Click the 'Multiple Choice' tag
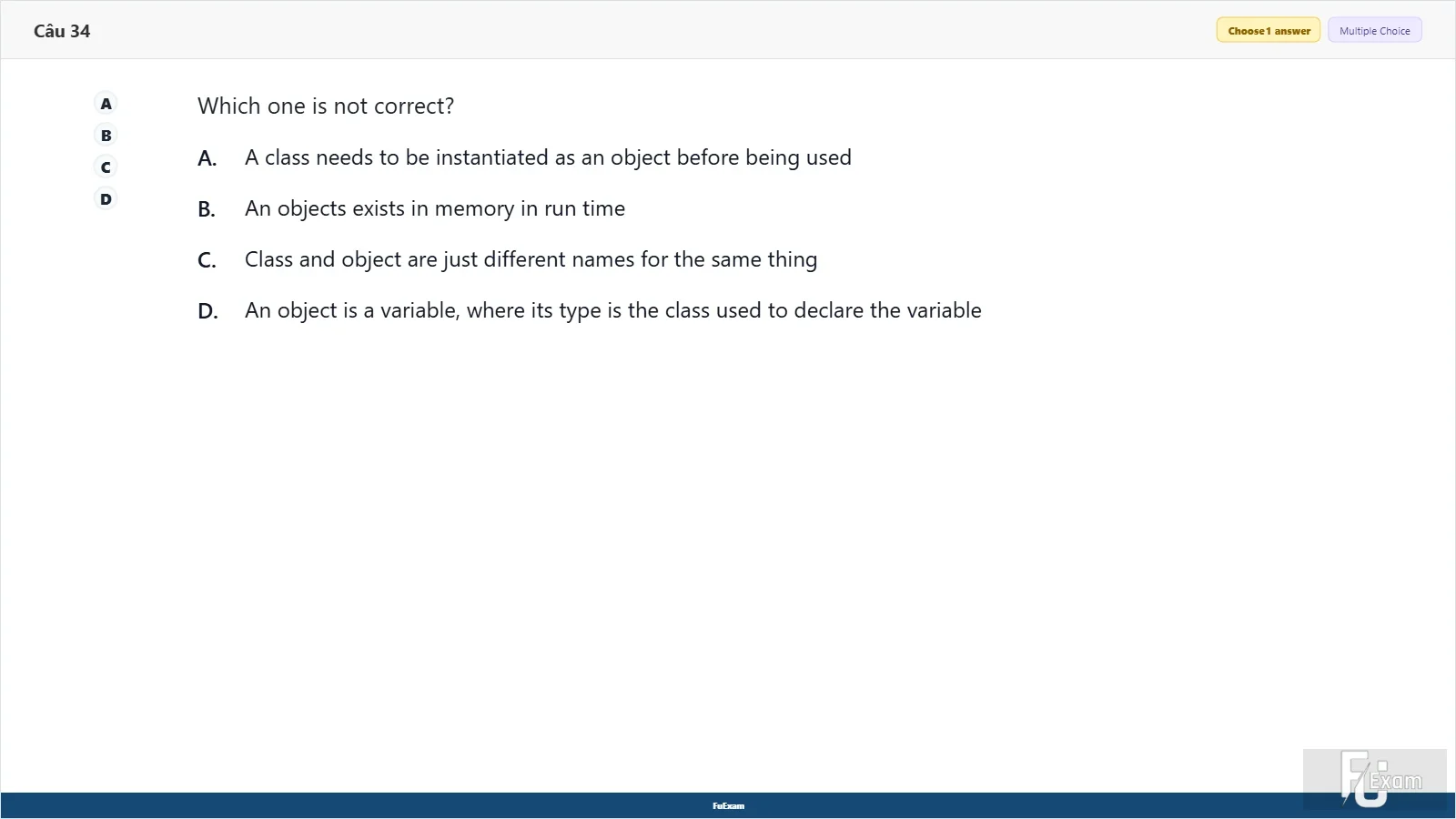Screen dimensions: 1456x819 pyautogui.click(x=1374, y=31)
